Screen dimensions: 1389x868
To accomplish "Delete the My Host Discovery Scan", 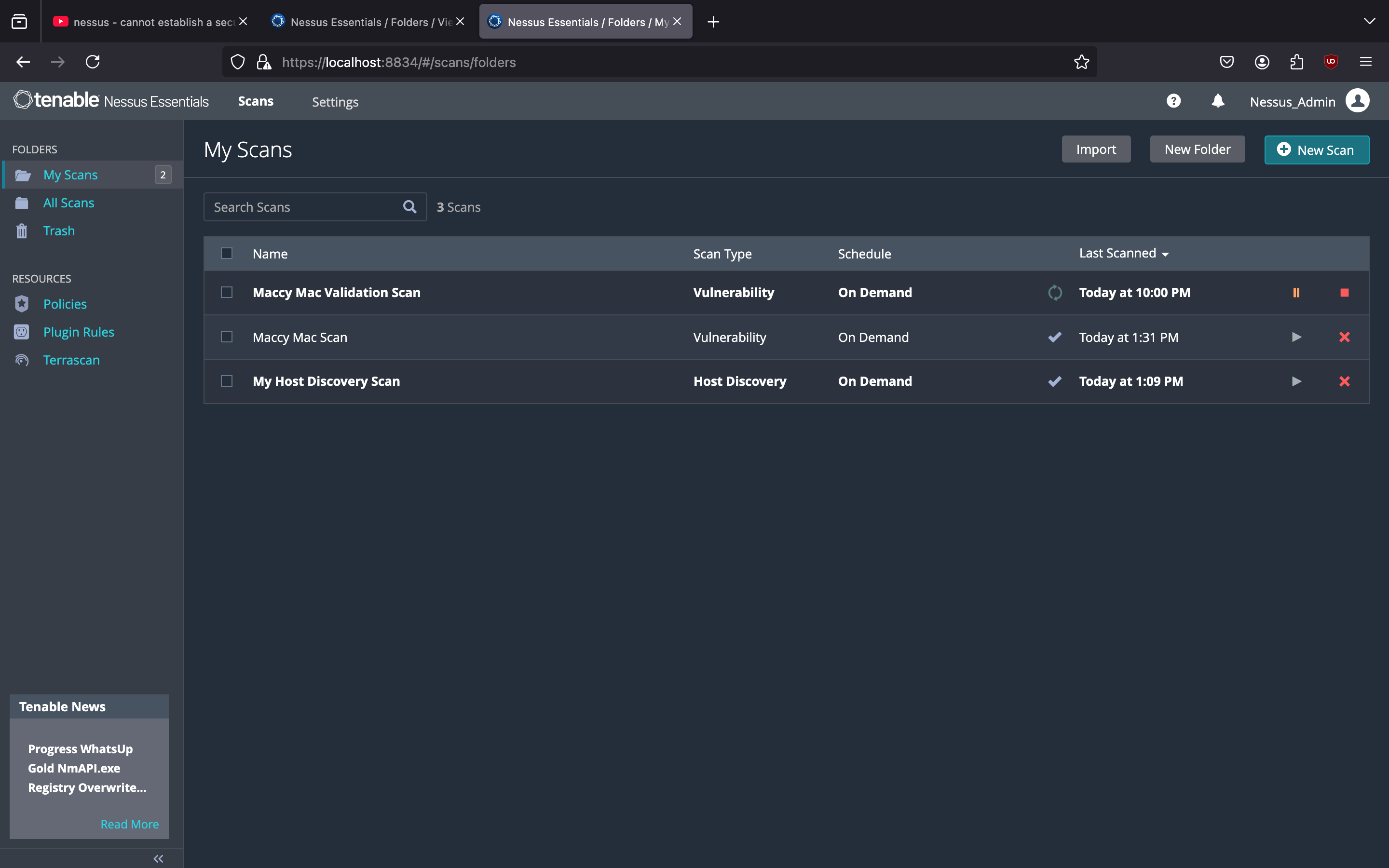I will pyautogui.click(x=1344, y=381).
